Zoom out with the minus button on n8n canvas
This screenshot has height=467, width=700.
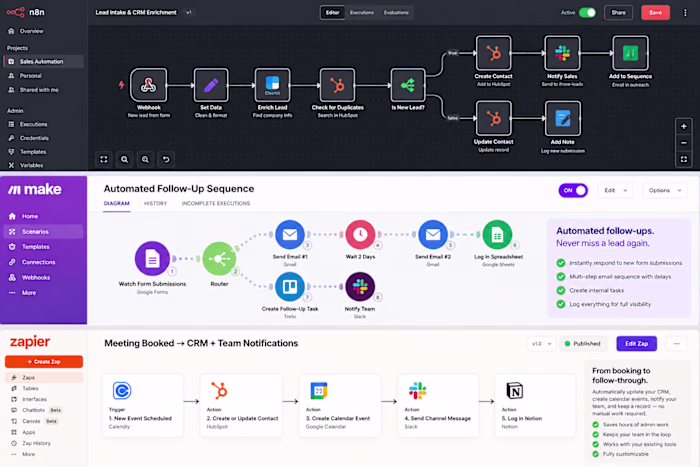point(683,143)
